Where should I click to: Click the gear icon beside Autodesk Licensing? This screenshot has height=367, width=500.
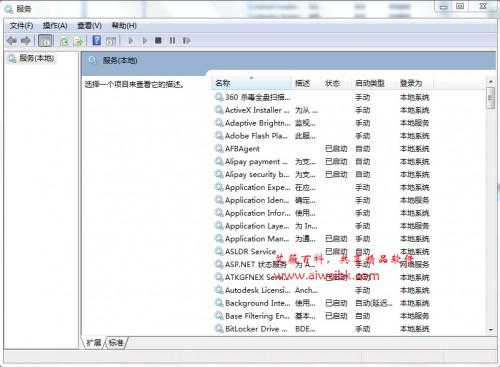pos(219,290)
